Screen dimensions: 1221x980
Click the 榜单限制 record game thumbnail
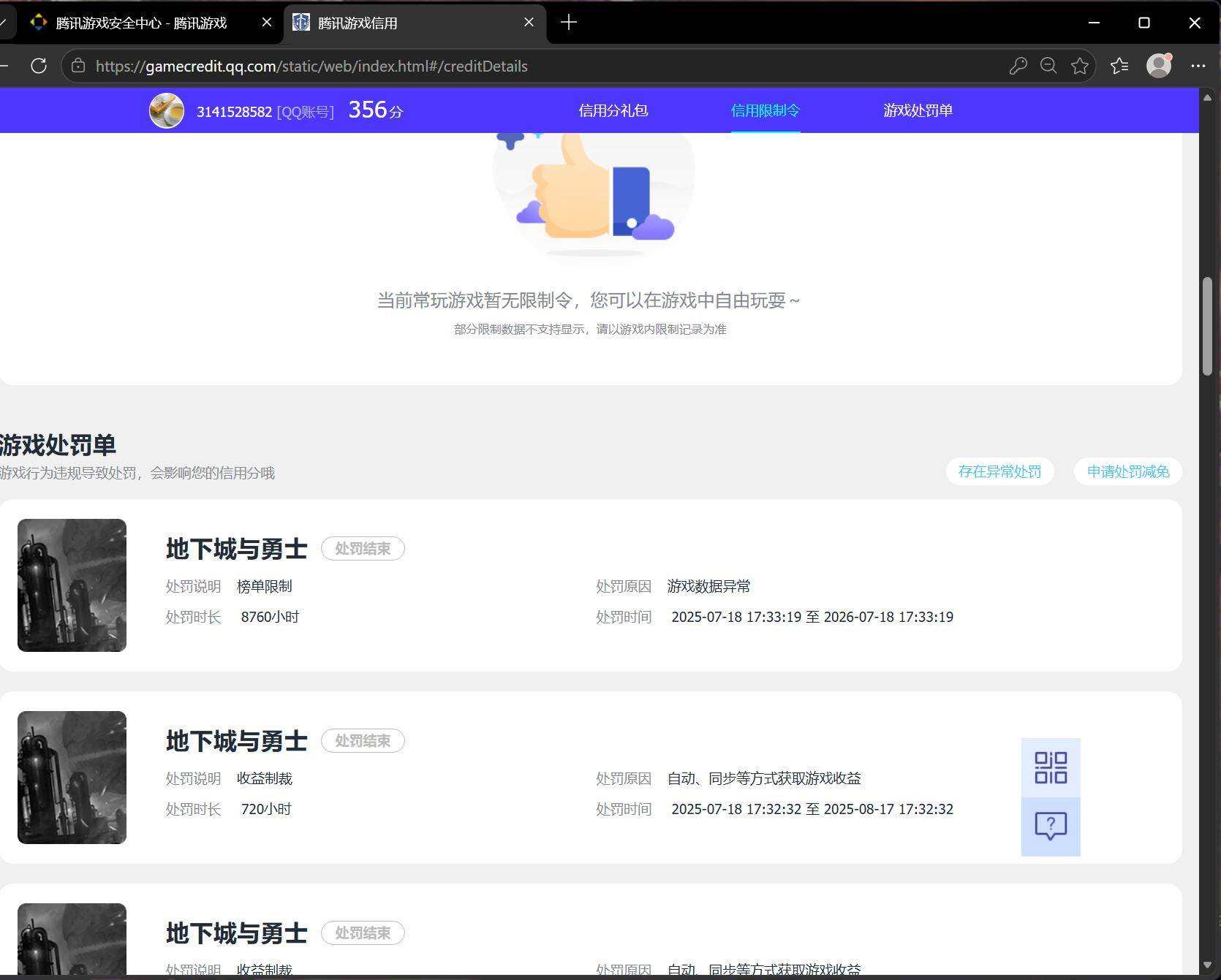point(72,585)
